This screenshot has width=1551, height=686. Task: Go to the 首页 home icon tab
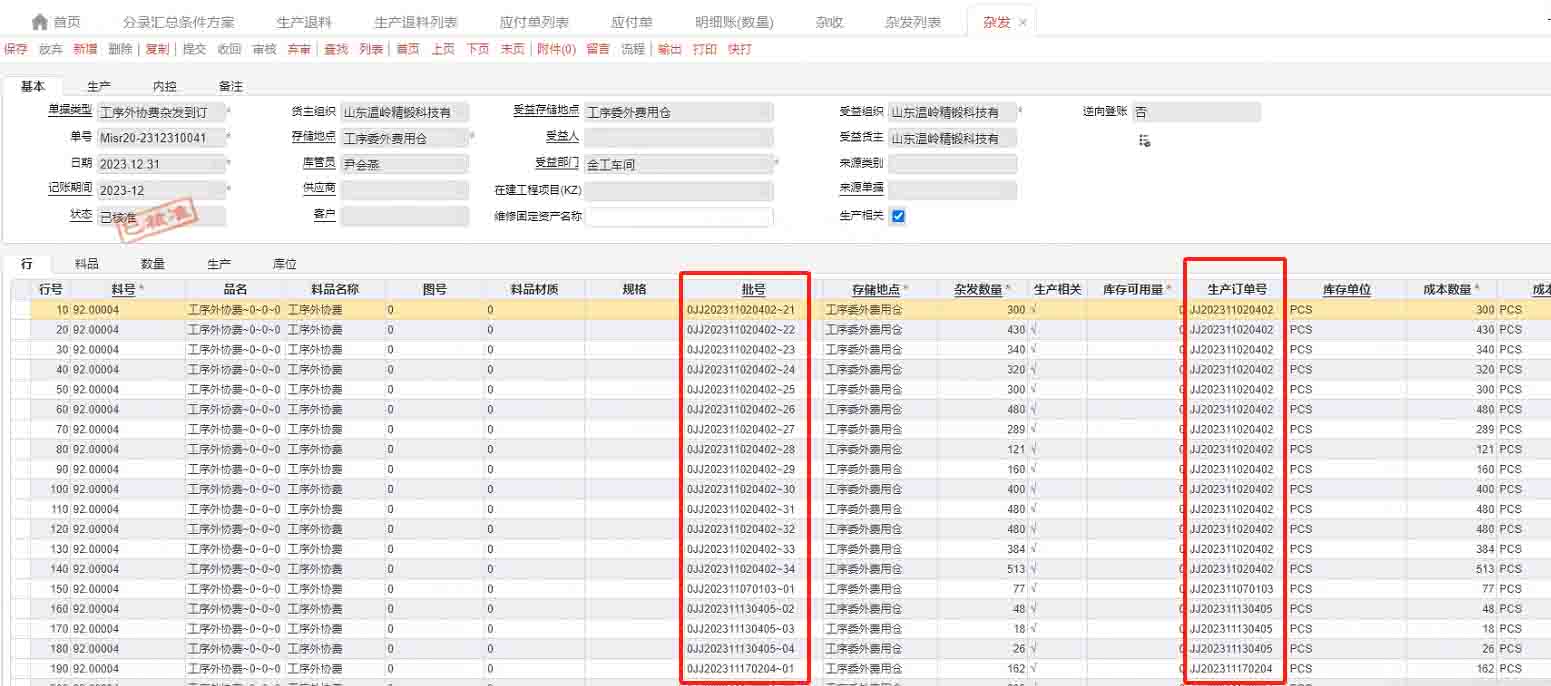(56, 22)
